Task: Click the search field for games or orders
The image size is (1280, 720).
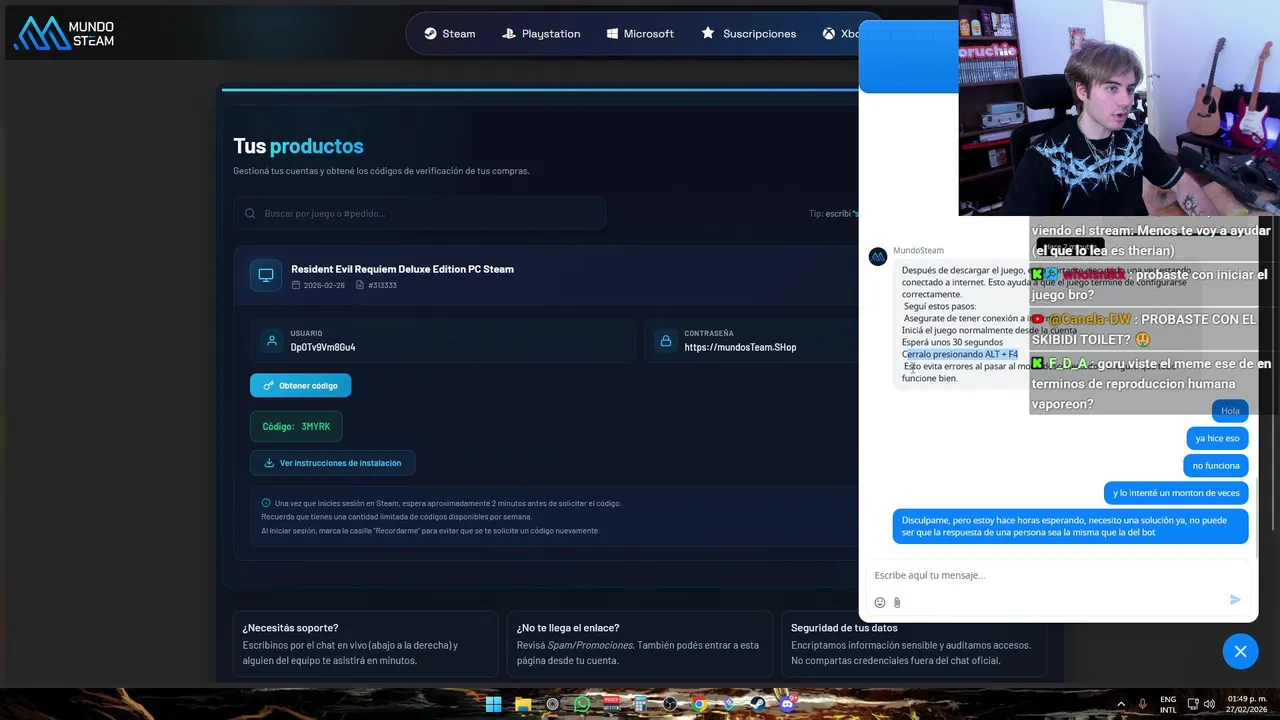Action: tap(420, 213)
